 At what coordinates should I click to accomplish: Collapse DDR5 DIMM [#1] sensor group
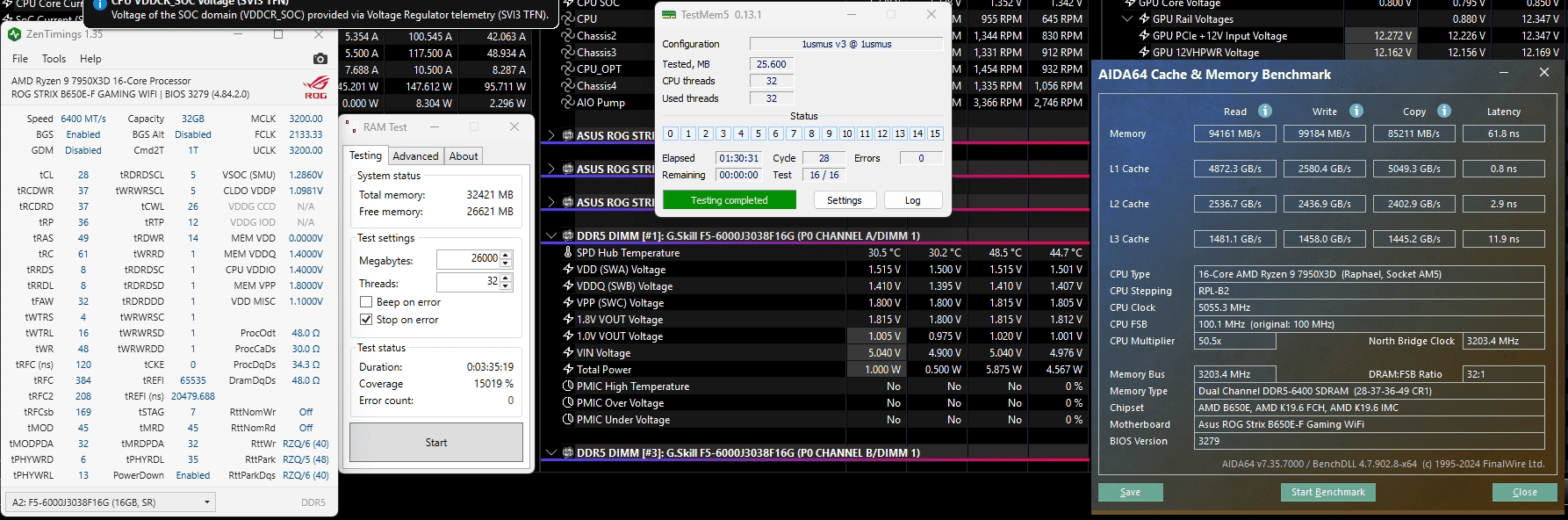(551, 236)
